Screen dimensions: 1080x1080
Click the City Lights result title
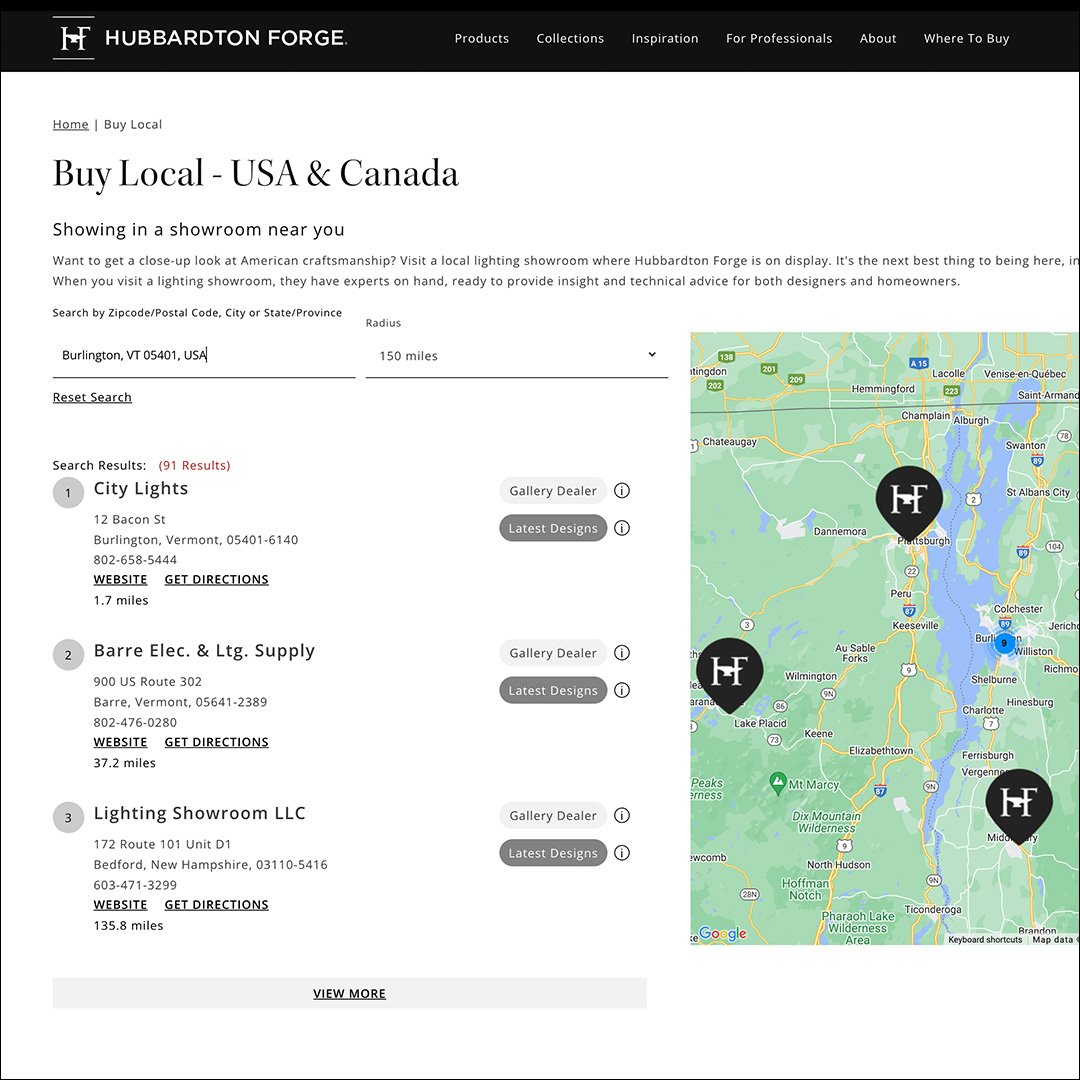pyautogui.click(x=141, y=488)
